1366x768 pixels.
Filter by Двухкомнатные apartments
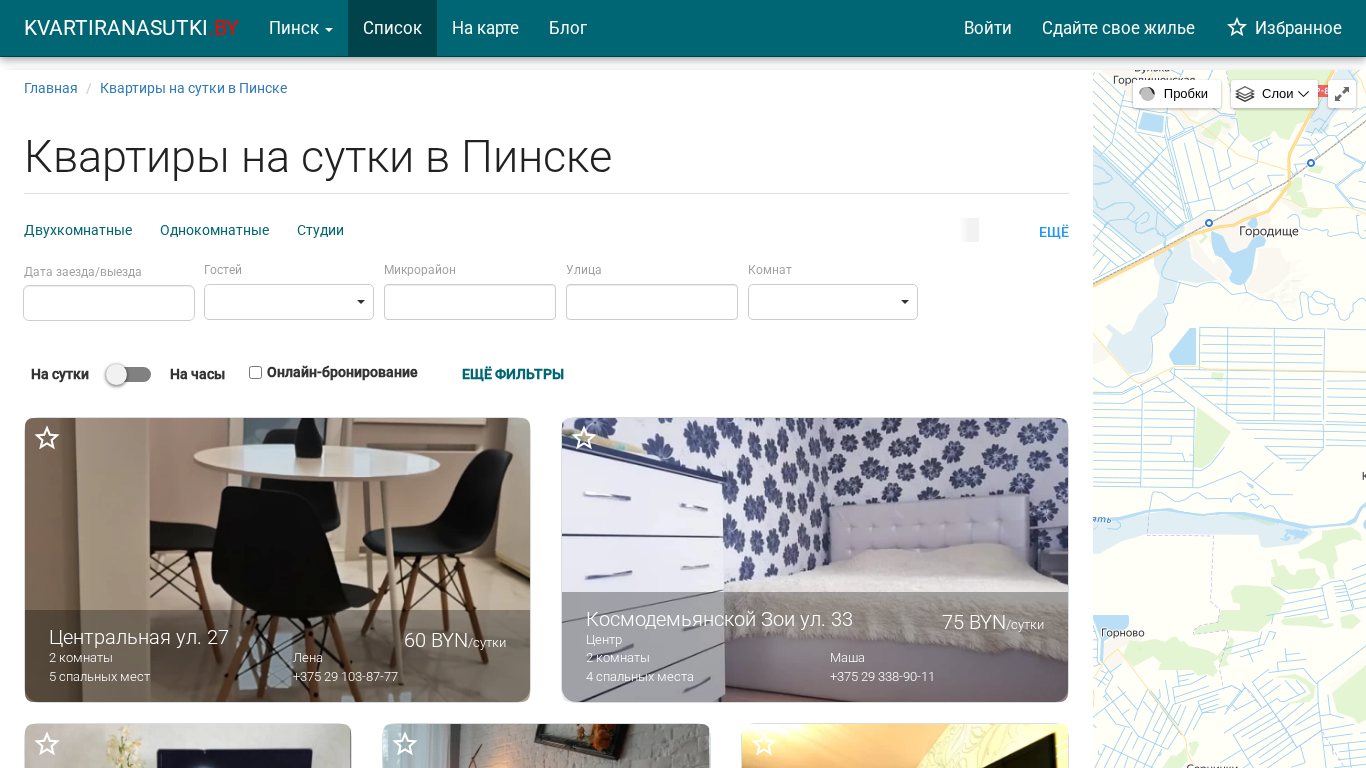tap(78, 230)
